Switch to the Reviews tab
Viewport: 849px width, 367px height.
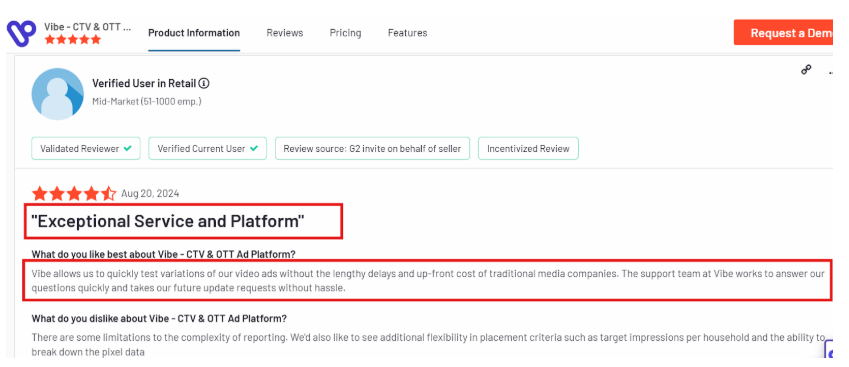(x=285, y=33)
